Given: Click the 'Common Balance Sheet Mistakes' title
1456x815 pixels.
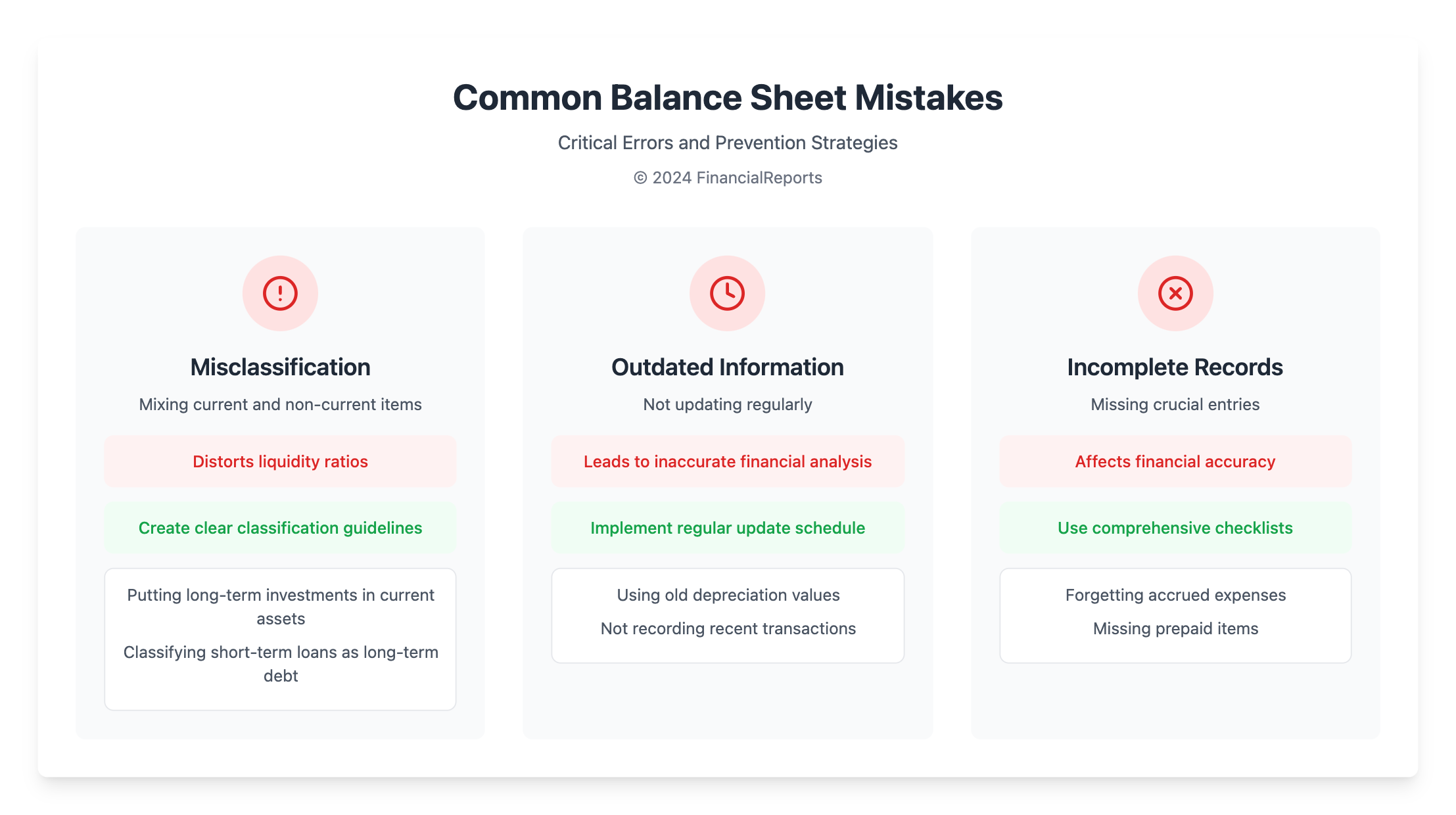Looking at the screenshot, I should pyautogui.click(x=728, y=98).
